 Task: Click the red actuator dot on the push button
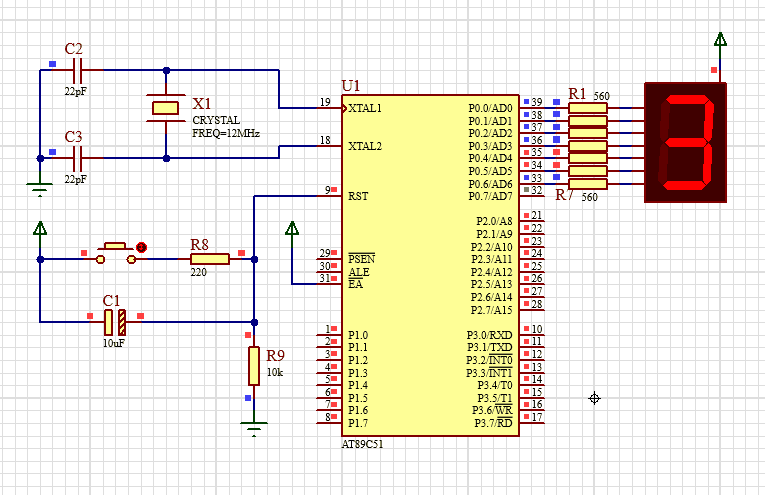point(141,247)
